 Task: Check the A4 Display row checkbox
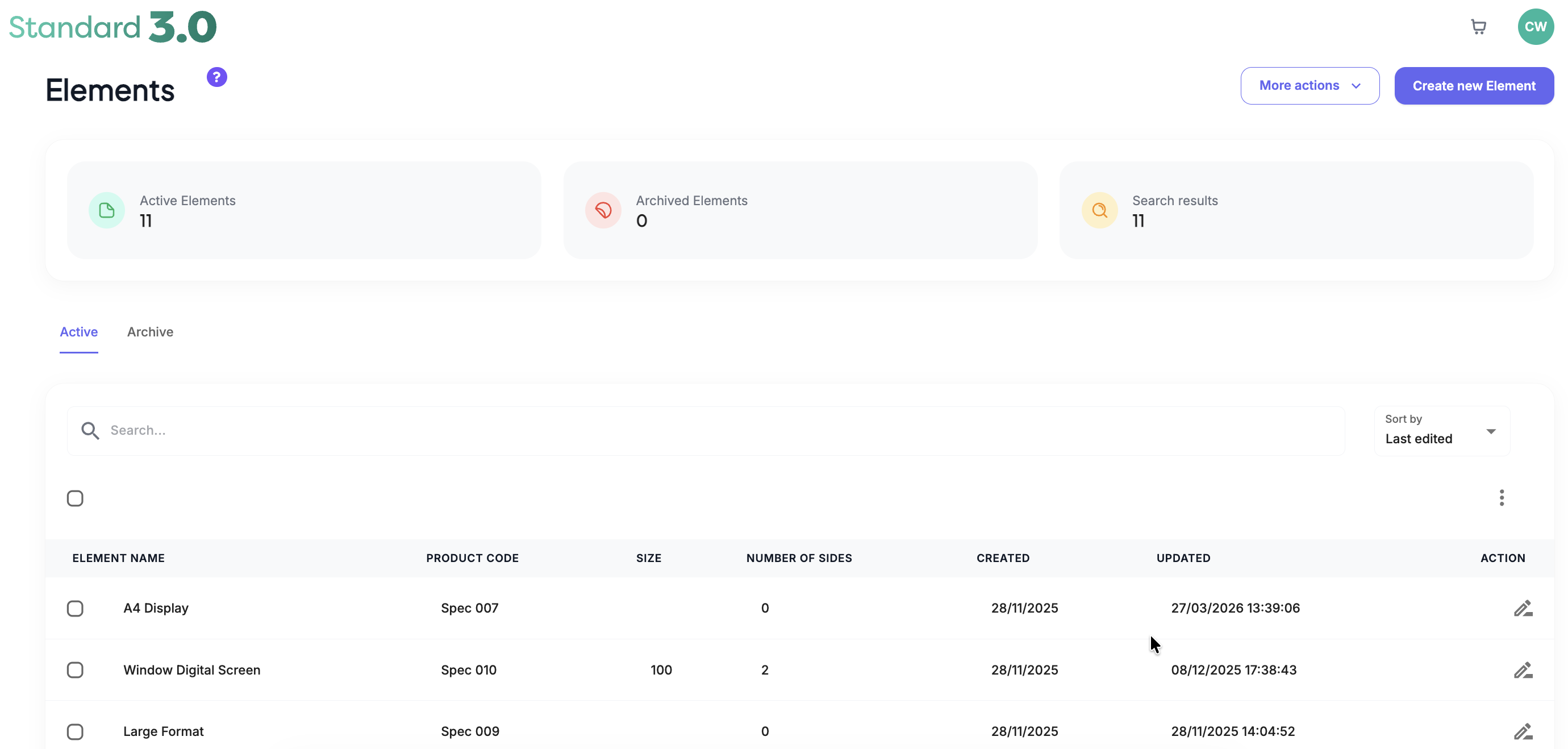[x=75, y=608]
